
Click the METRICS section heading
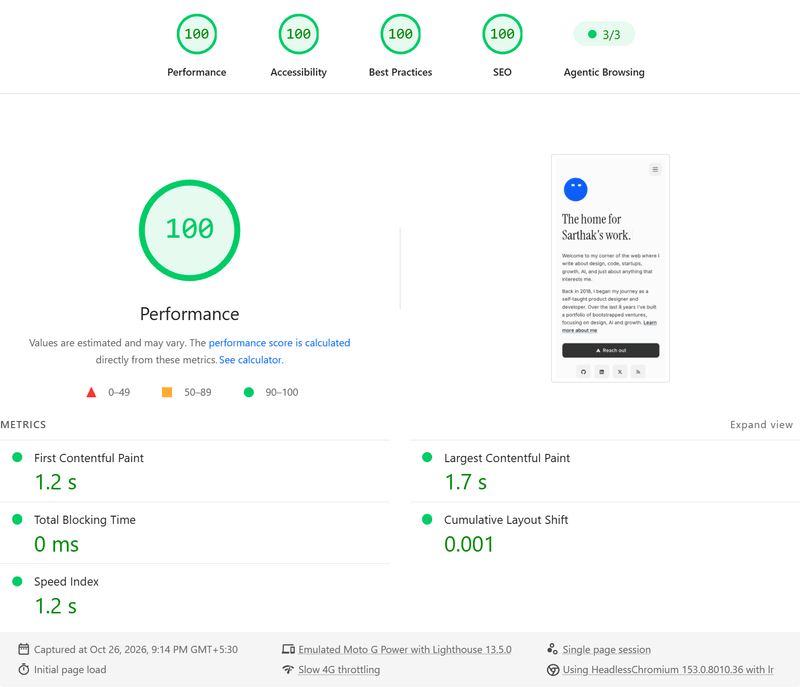pos(23,424)
